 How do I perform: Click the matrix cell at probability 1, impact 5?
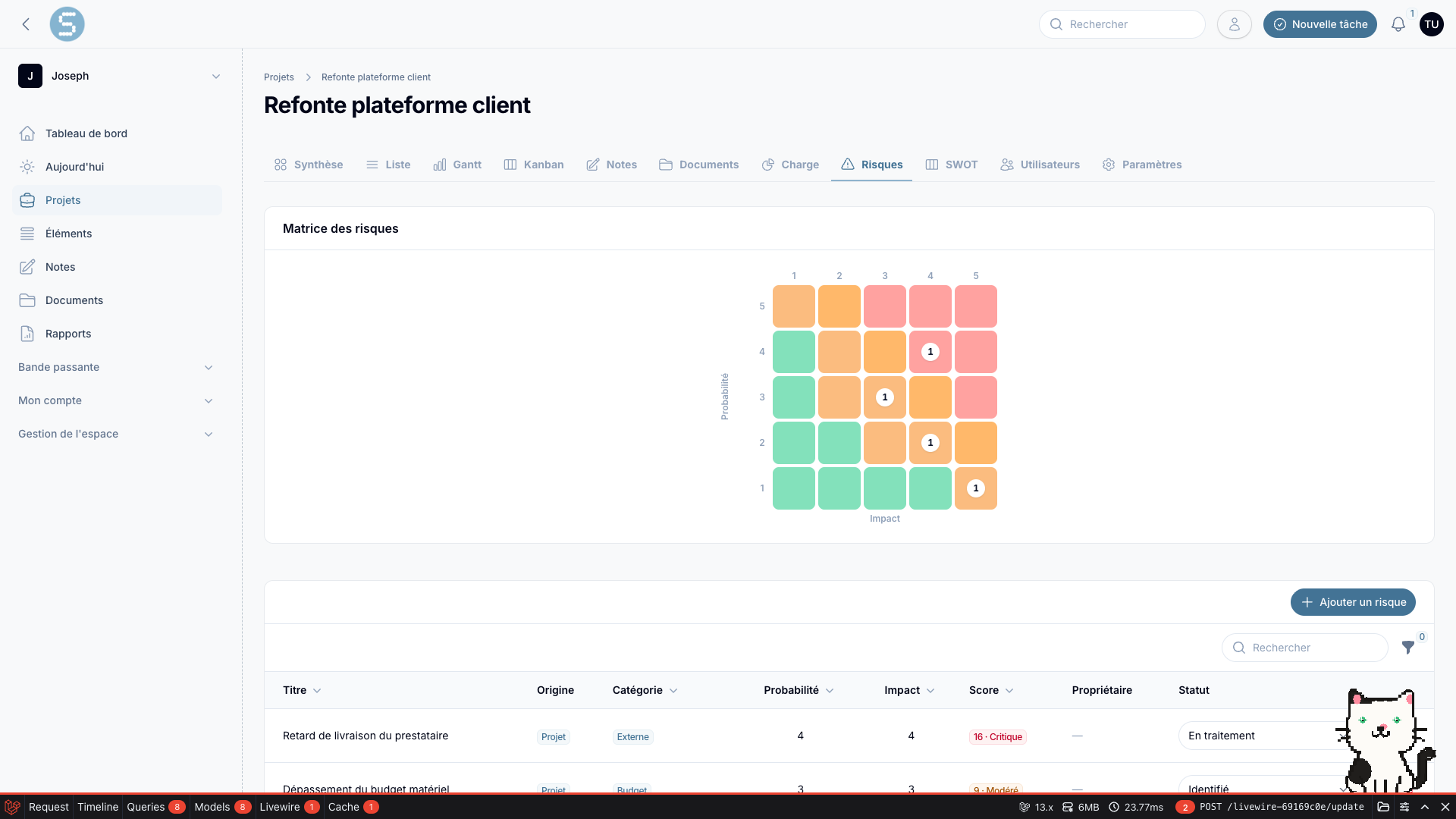pos(976,488)
